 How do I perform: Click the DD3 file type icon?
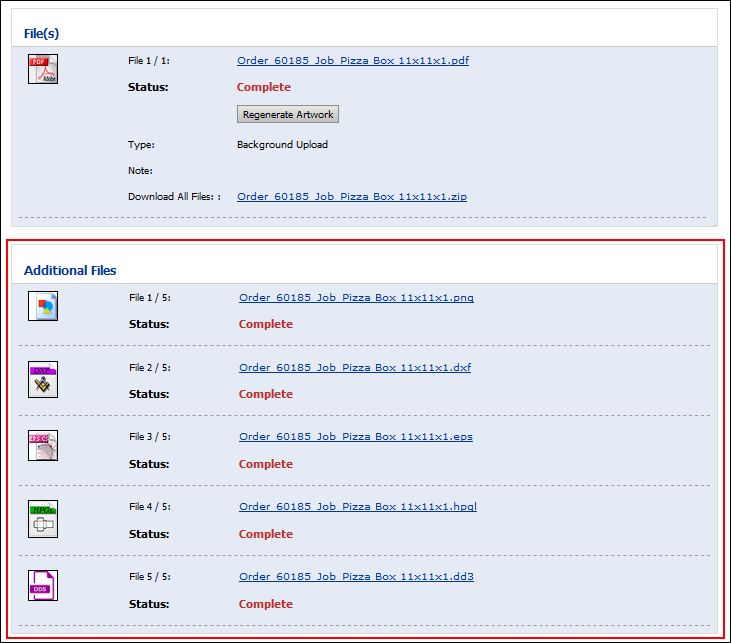43,585
